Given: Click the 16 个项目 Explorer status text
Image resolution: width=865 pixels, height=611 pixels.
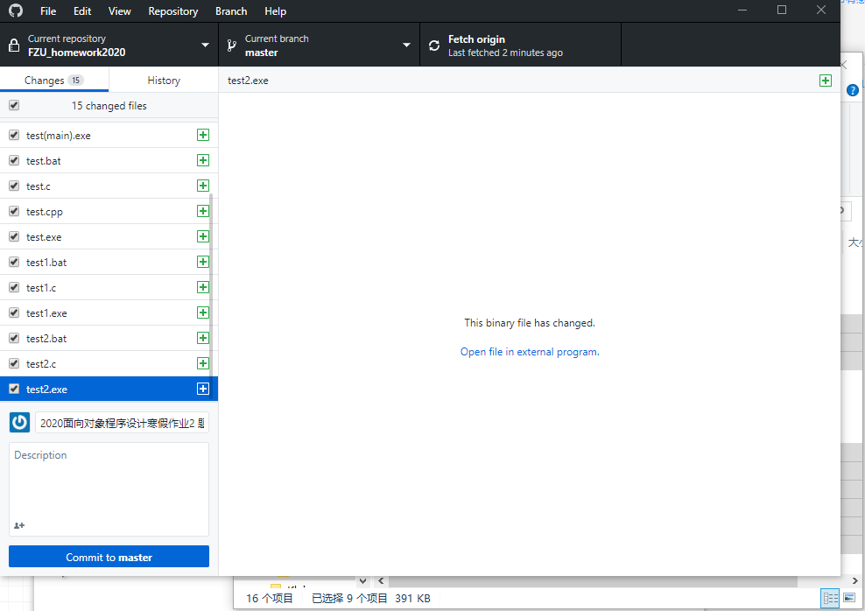Looking at the screenshot, I should [270, 598].
